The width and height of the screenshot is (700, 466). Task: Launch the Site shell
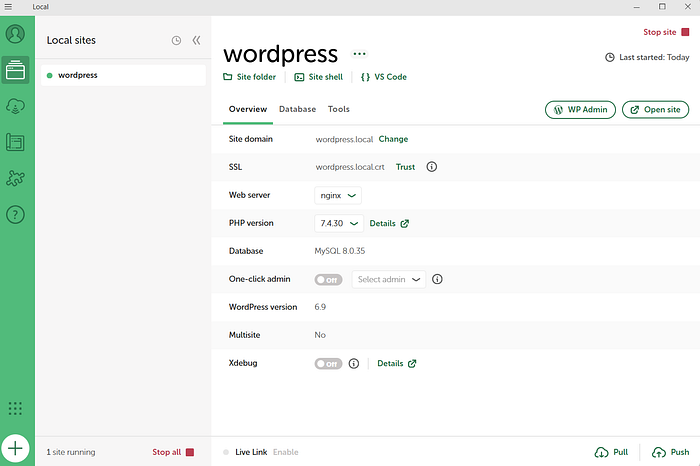pos(318,77)
